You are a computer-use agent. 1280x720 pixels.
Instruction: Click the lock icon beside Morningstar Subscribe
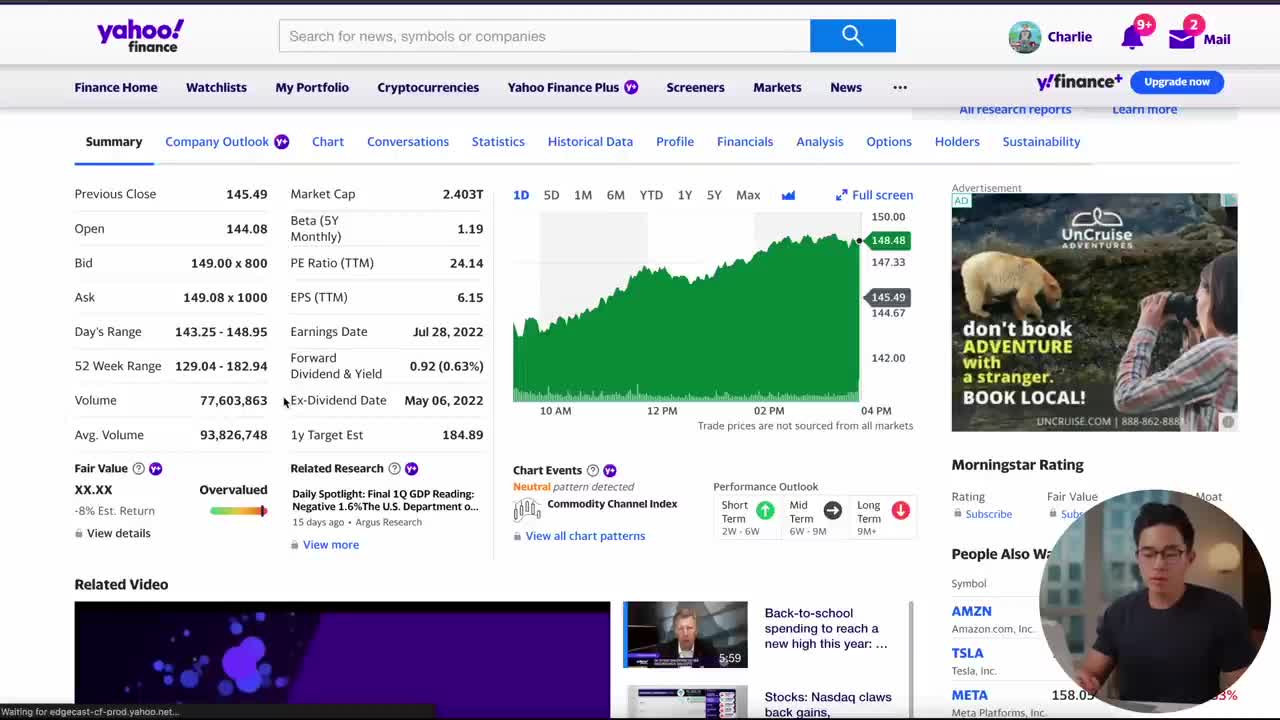957,514
